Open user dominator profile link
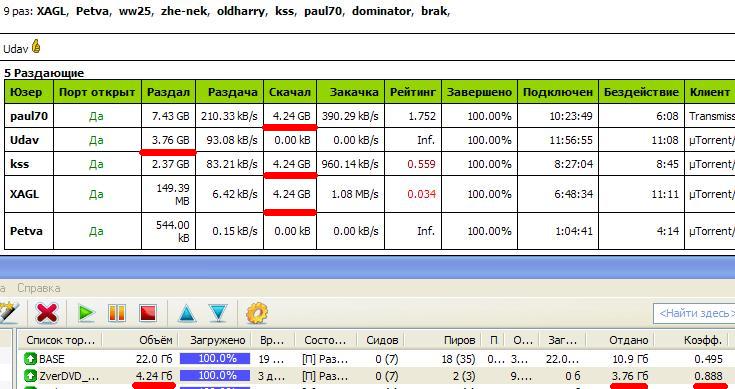This screenshot has width=735, height=389. (381, 11)
